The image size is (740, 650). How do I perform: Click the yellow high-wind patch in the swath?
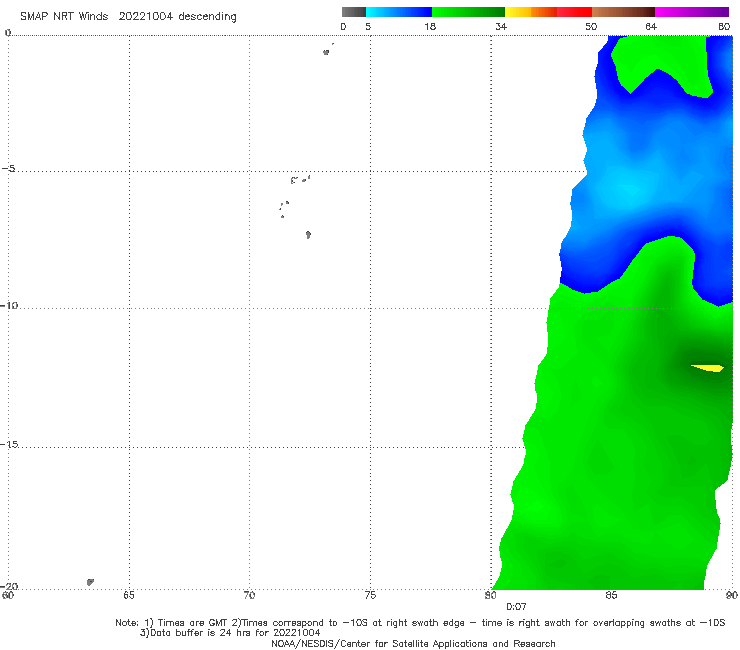[x=707, y=368]
